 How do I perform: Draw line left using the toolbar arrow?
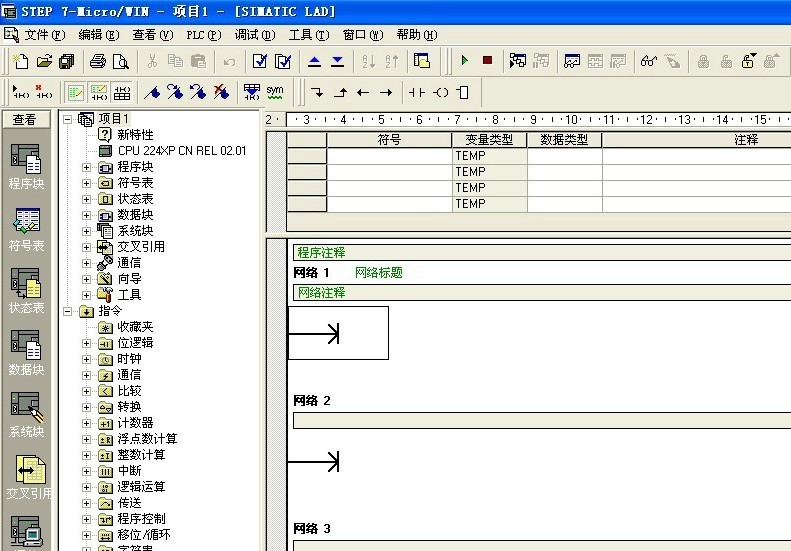click(363, 92)
